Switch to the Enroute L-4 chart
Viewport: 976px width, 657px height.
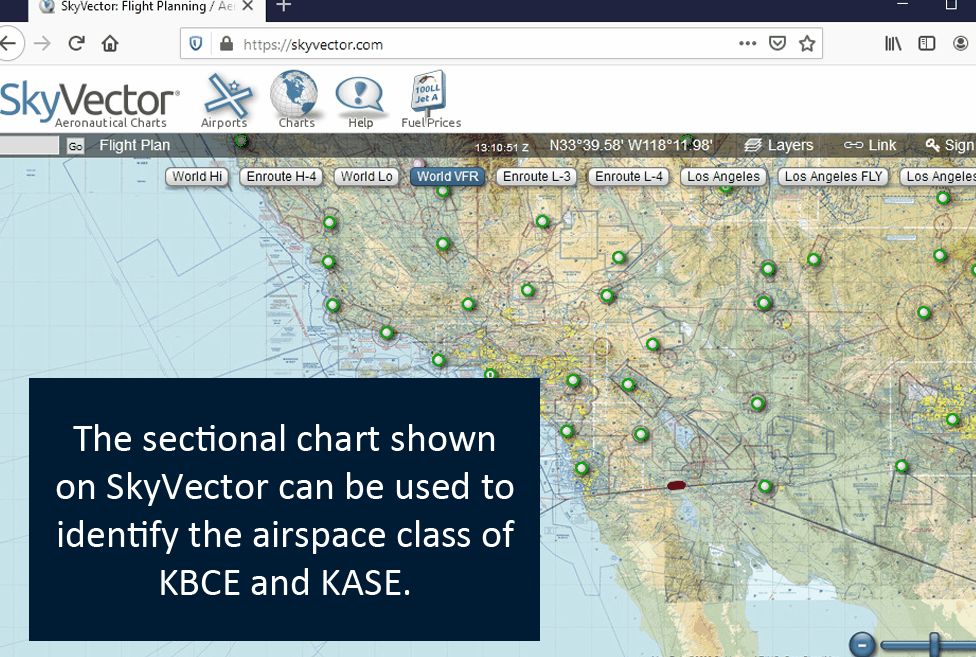[629, 177]
